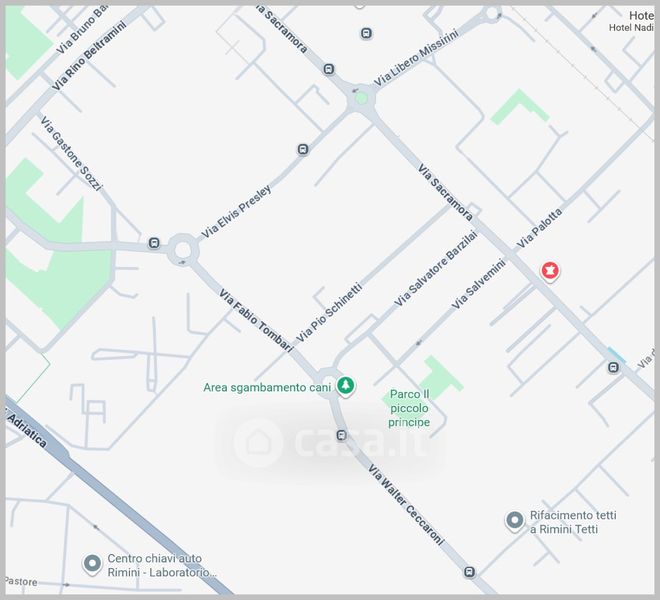The image size is (660, 600).
Task: Click bus stop icon below the red marker
Action: tap(613, 368)
